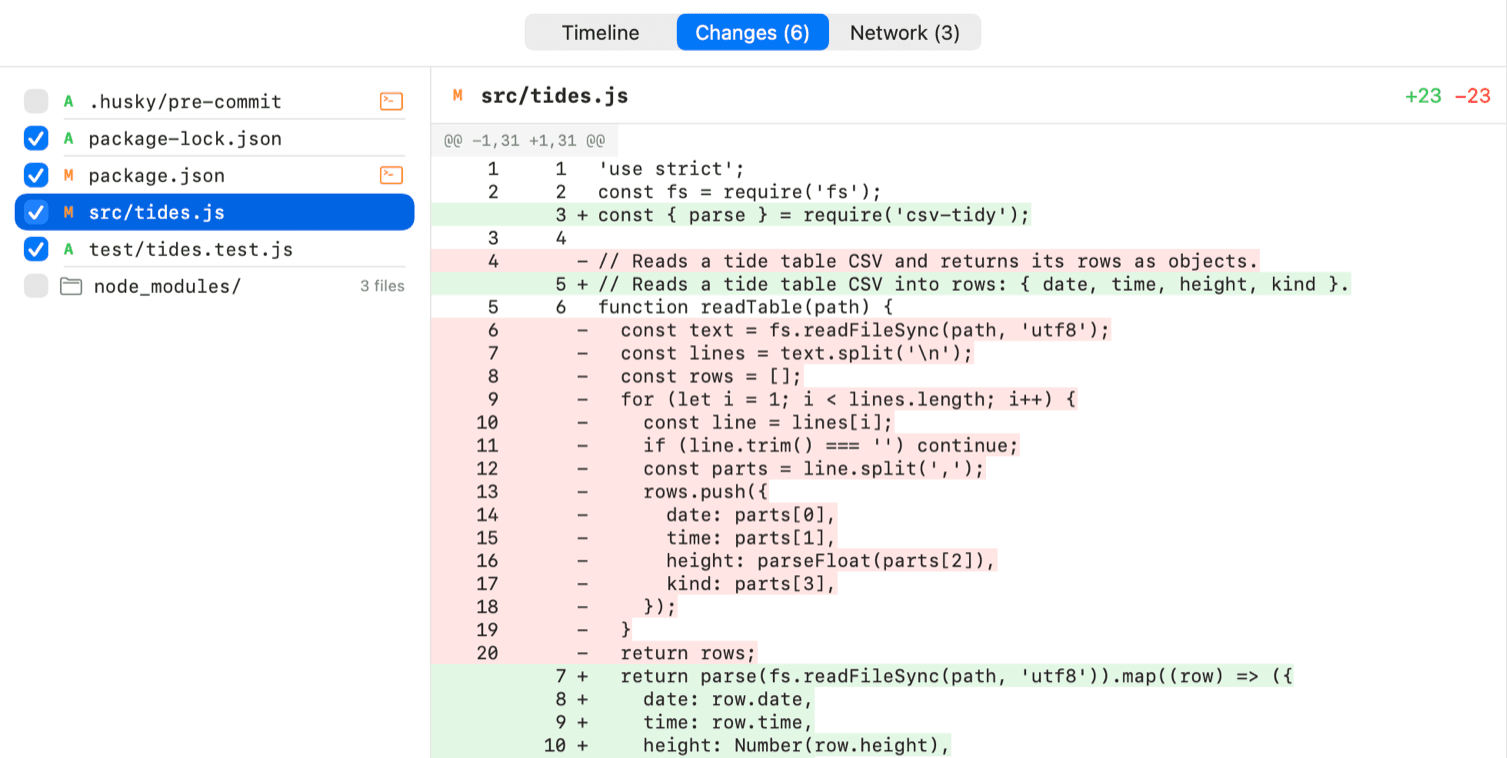1507x758 pixels.
Task: Click src/tides.js diff header title
Action: pyautogui.click(x=554, y=96)
